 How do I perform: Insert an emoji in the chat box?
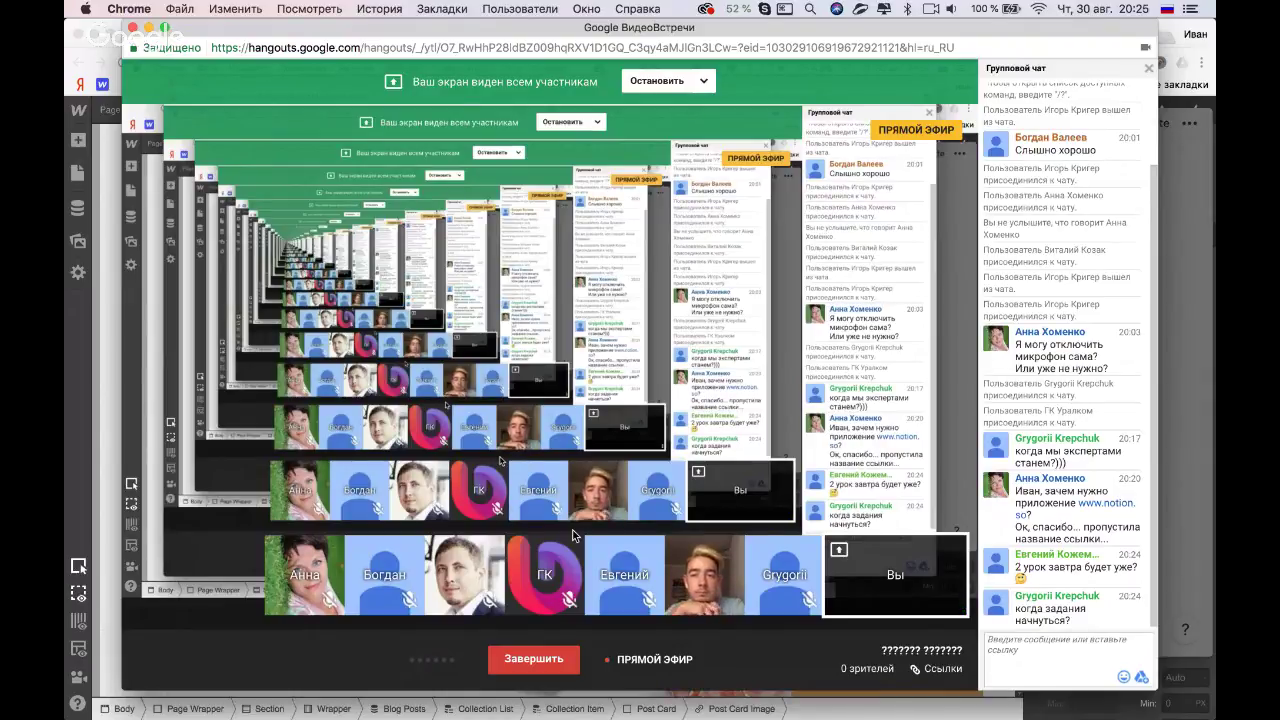coord(1124,677)
